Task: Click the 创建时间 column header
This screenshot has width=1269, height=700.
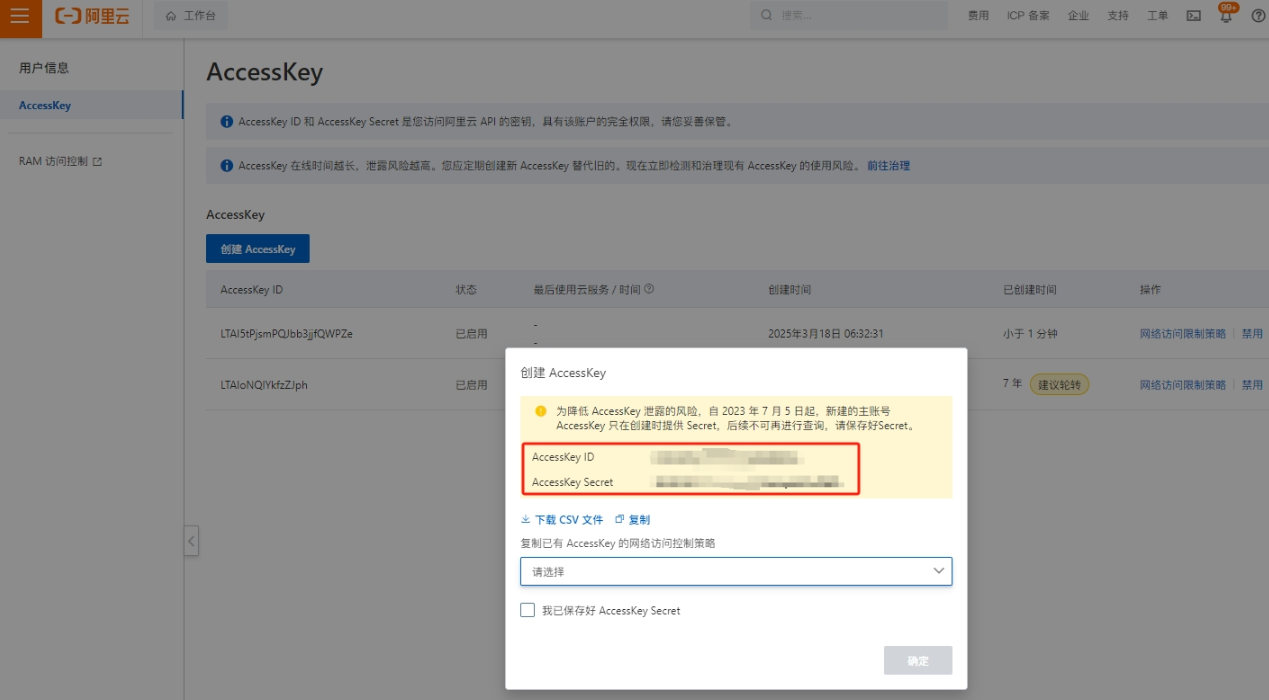Action: pos(790,290)
